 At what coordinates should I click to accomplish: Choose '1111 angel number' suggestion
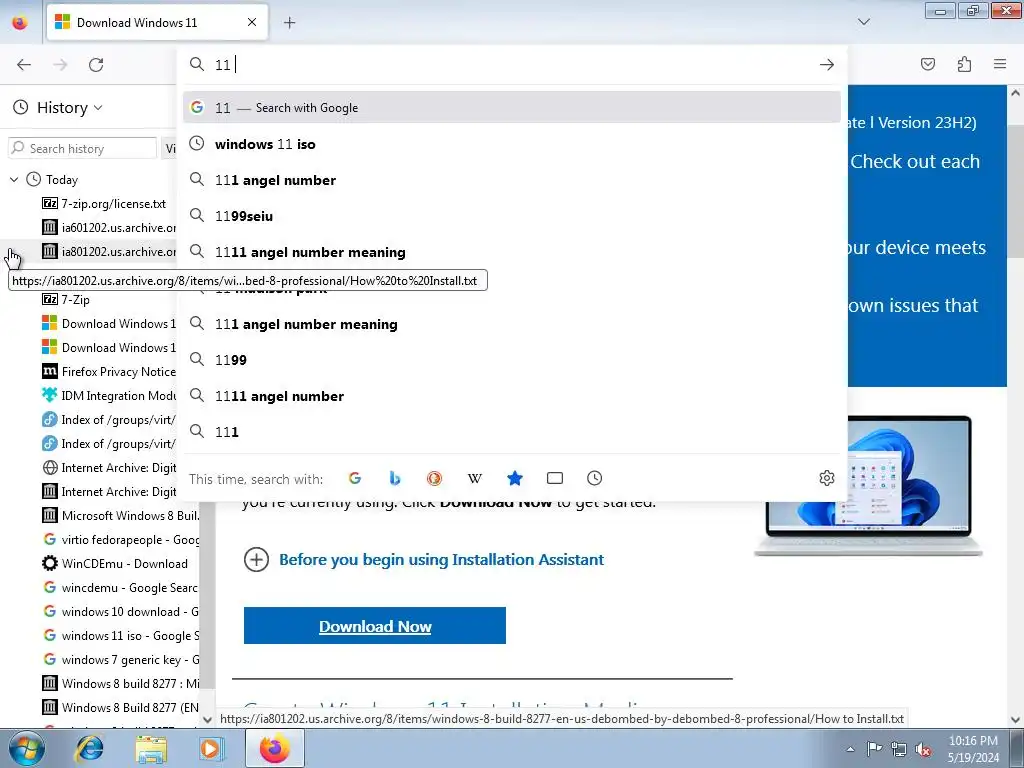coord(512,396)
